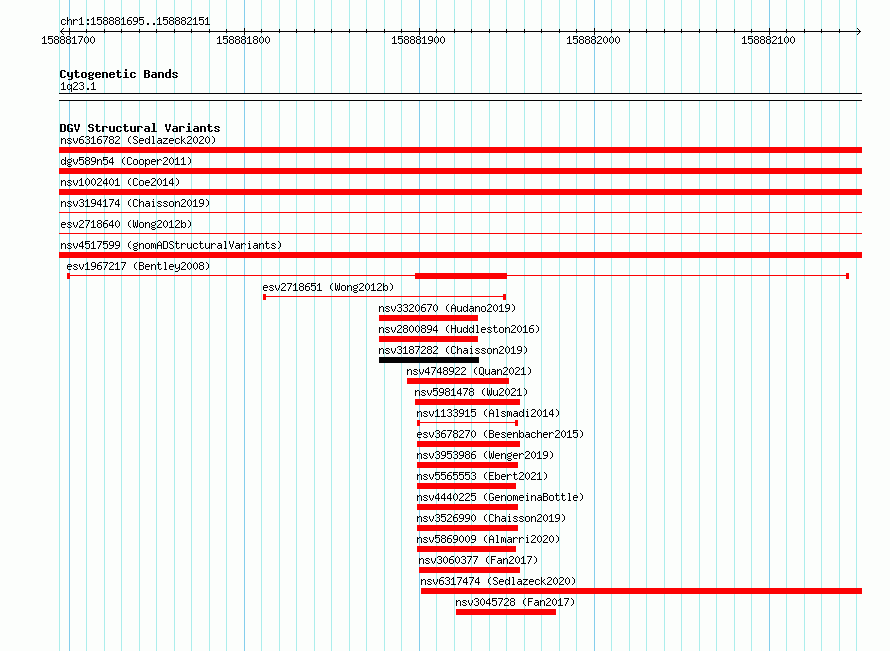Screen dimensions: 890x651
Task: Open nsv1133915 (Alsmadi2014) variant
Action: click(x=488, y=413)
